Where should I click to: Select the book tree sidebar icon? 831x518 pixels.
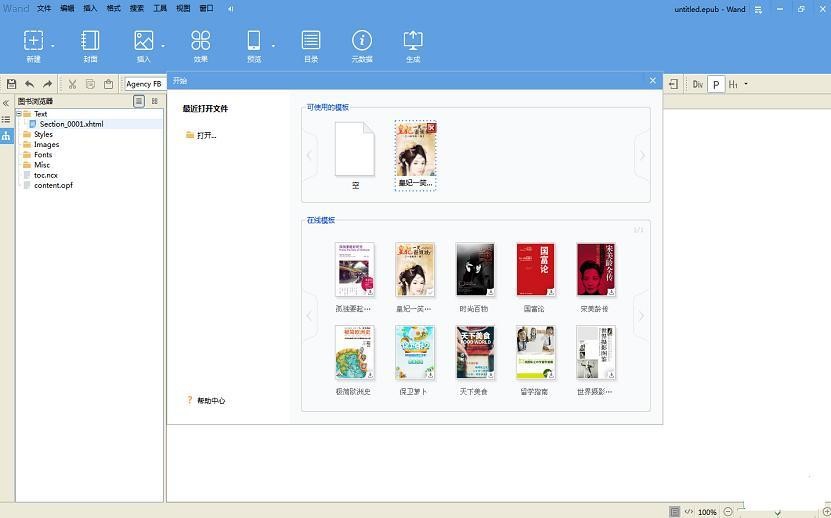click(x=6, y=136)
